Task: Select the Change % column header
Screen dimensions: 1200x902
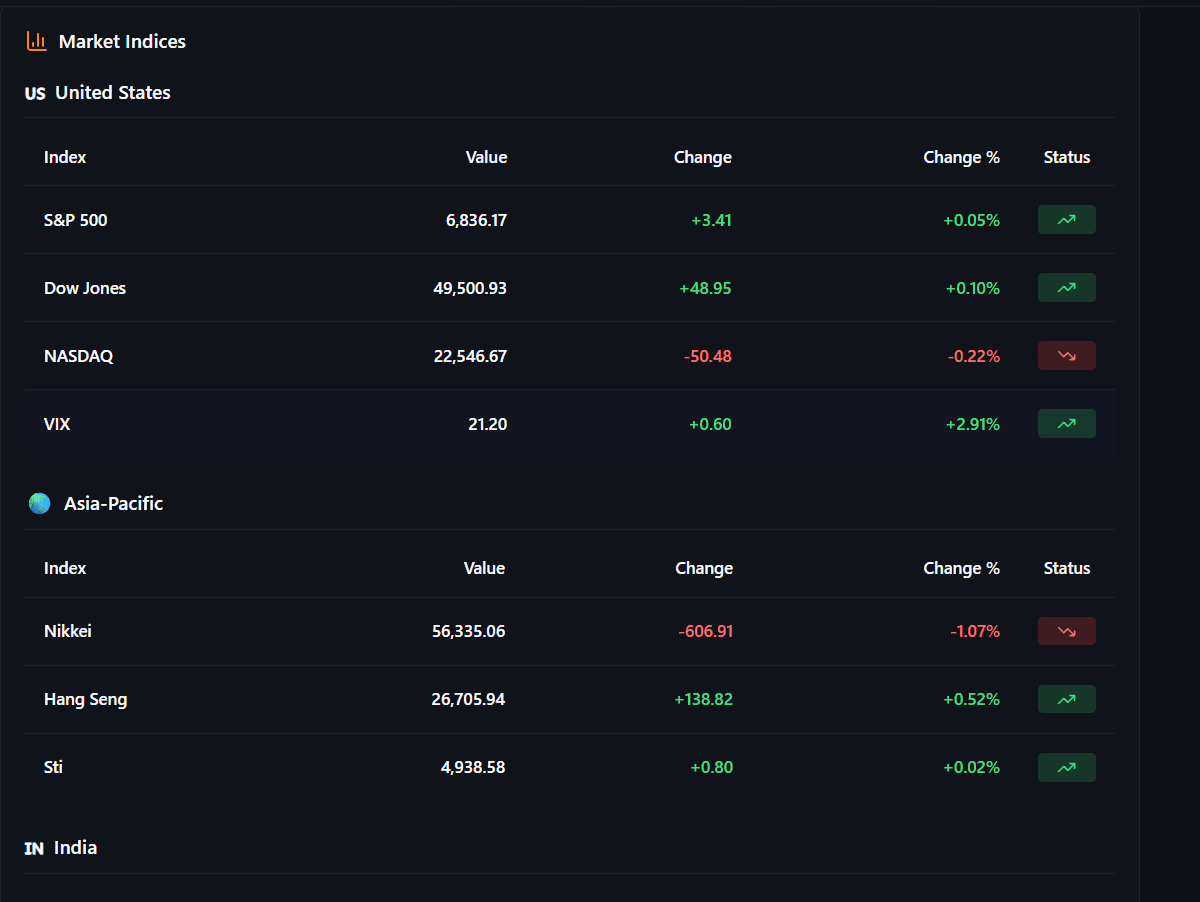Action: coord(961,157)
